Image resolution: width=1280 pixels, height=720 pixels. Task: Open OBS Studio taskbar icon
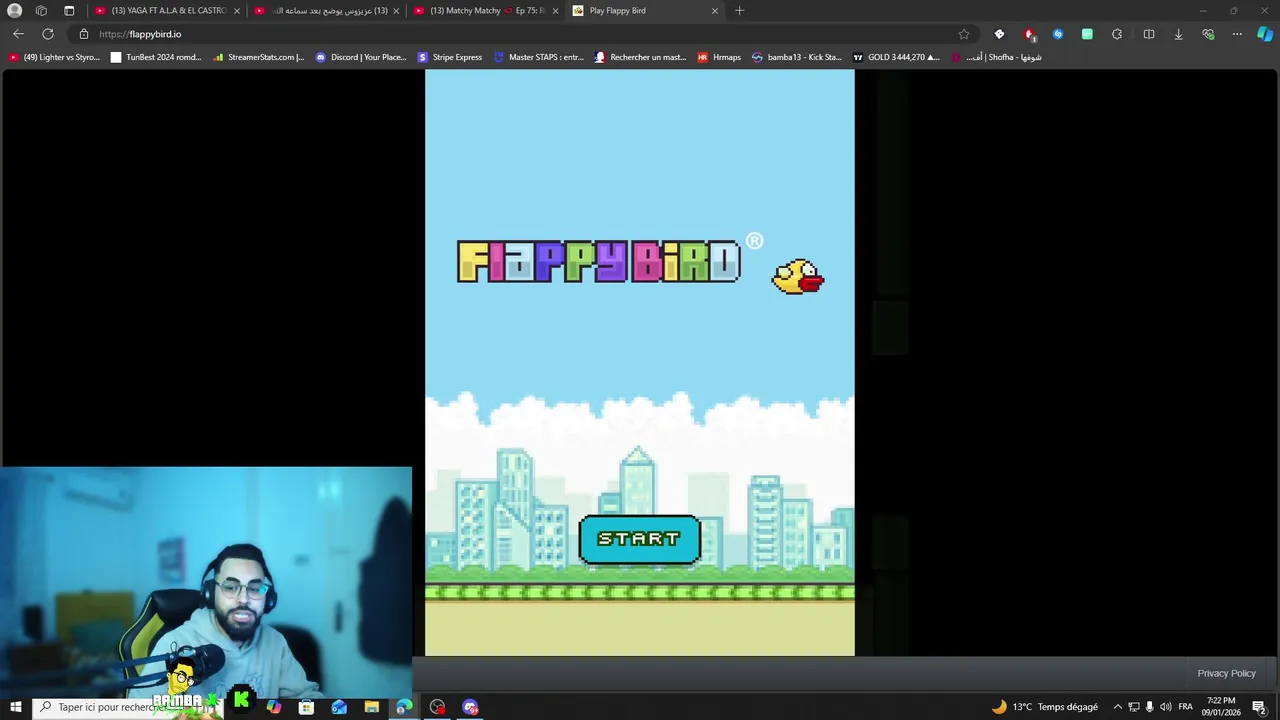click(x=437, y=707)
